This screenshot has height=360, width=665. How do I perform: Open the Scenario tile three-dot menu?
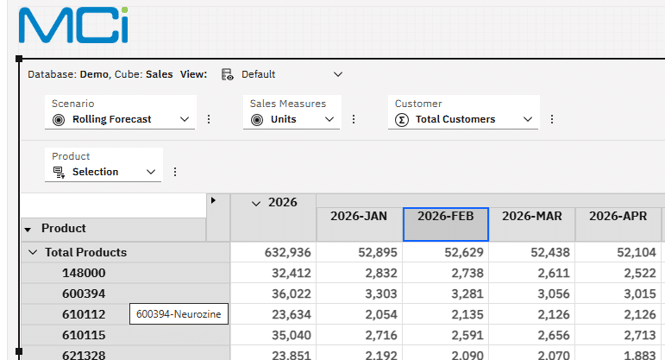pos(209,119)
